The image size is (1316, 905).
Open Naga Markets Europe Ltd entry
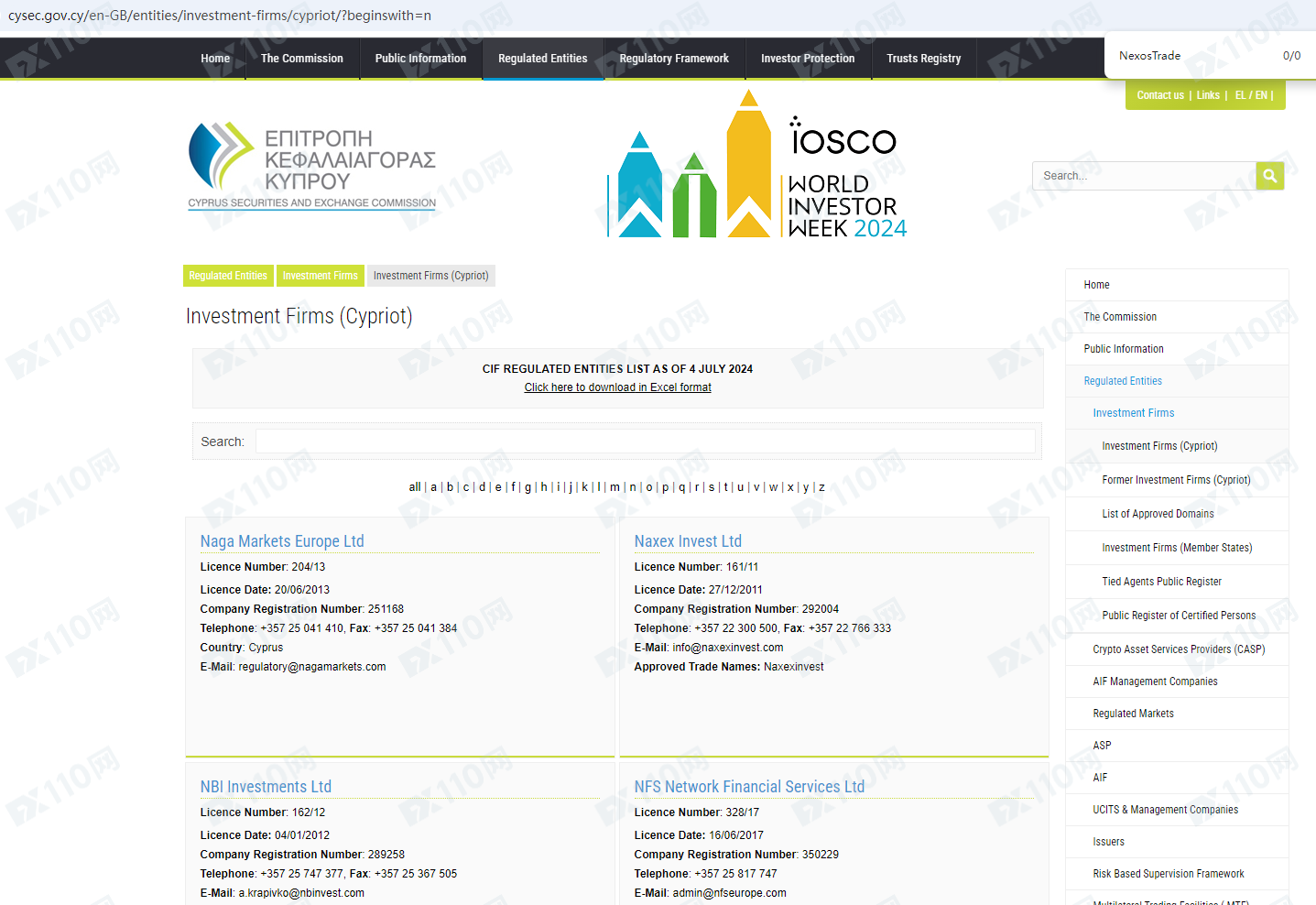click(282, 541)
